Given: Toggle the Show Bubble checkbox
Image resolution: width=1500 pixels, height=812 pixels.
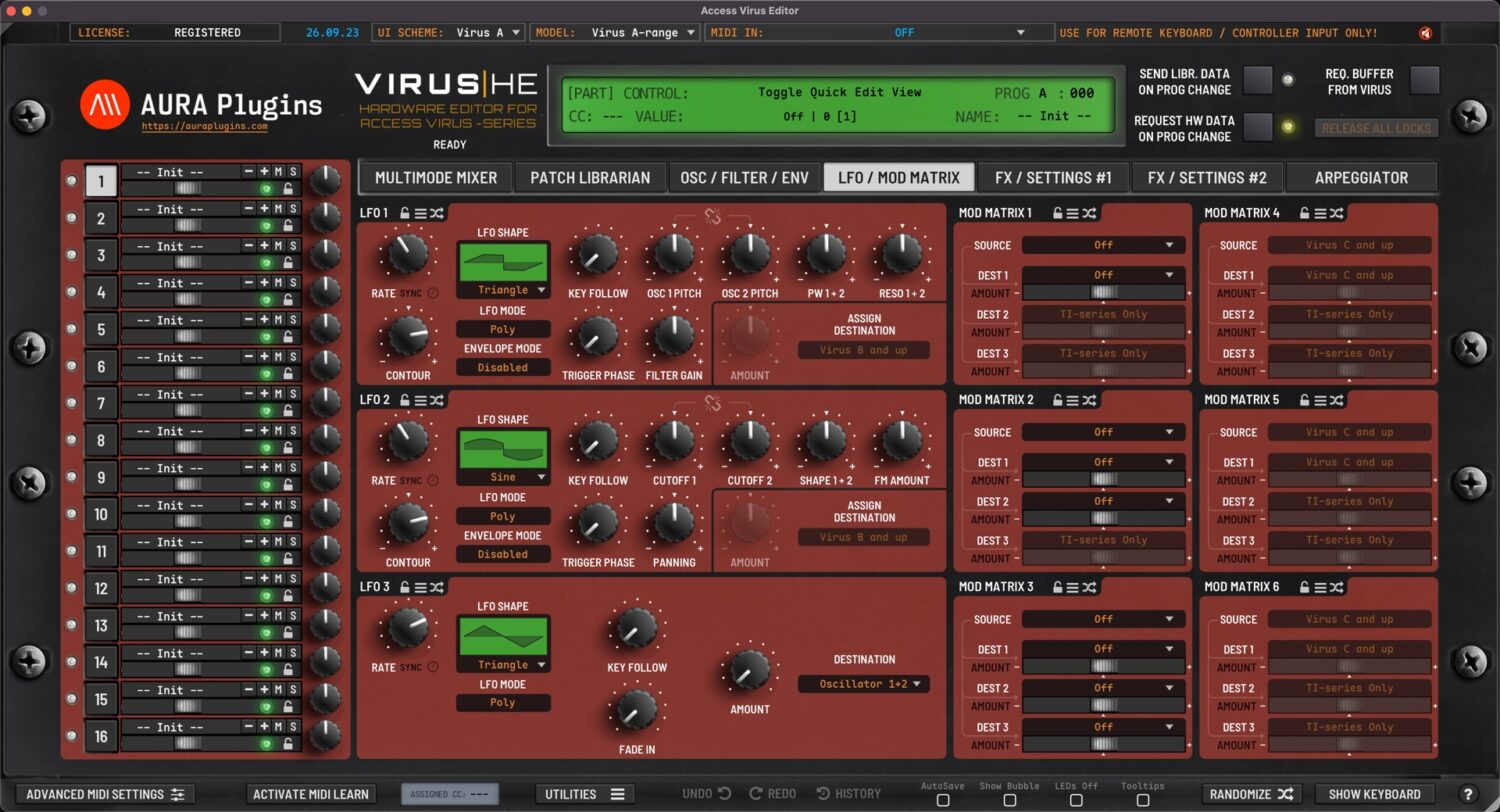Looking at the screenshot, I should click(x=1010, y=800).
